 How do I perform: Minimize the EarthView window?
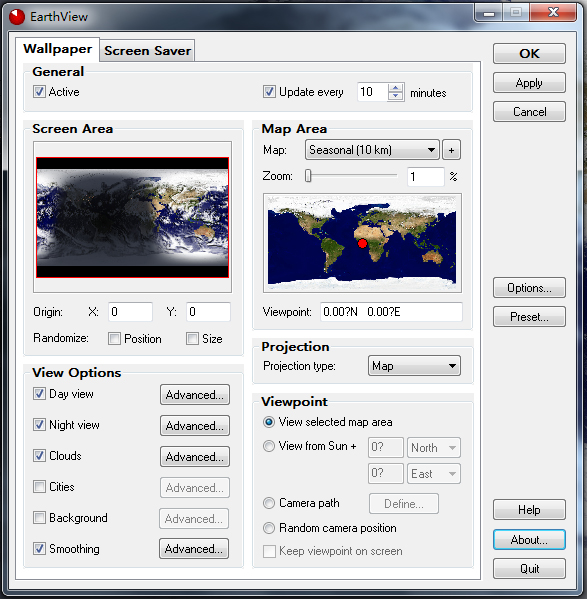(x=489, y=13)
